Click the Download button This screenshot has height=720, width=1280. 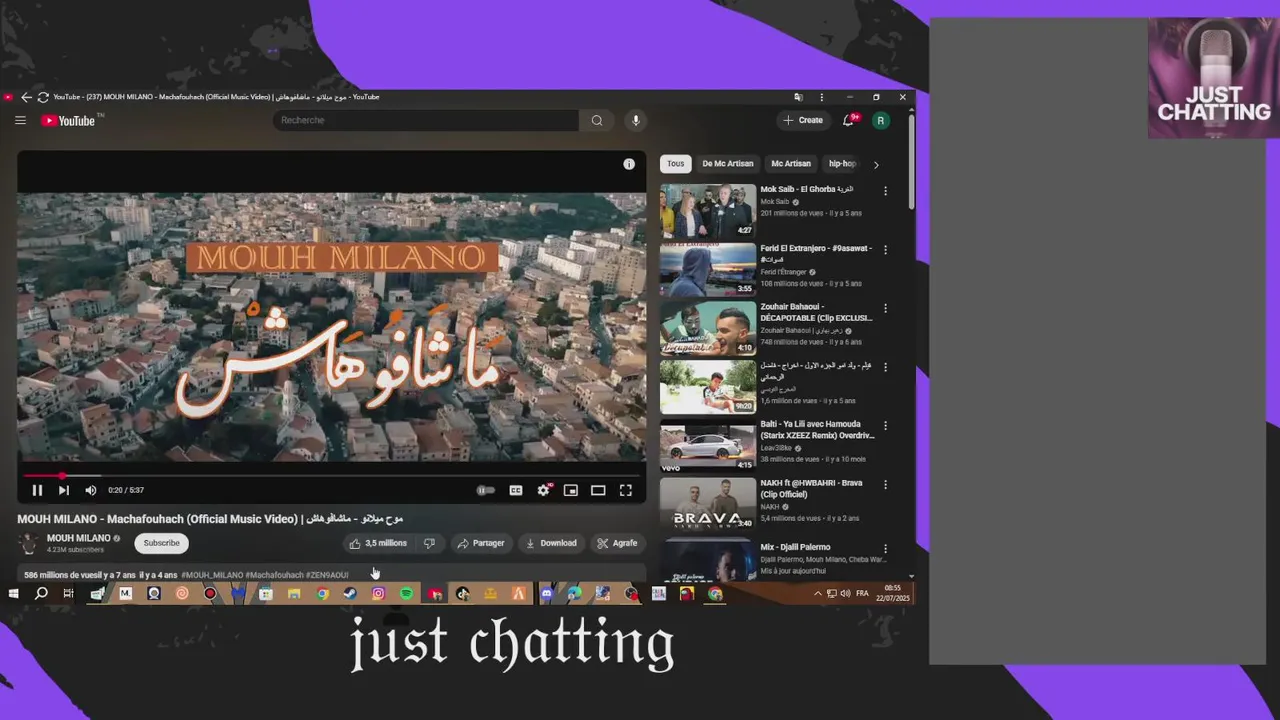(x=551, y=543)
